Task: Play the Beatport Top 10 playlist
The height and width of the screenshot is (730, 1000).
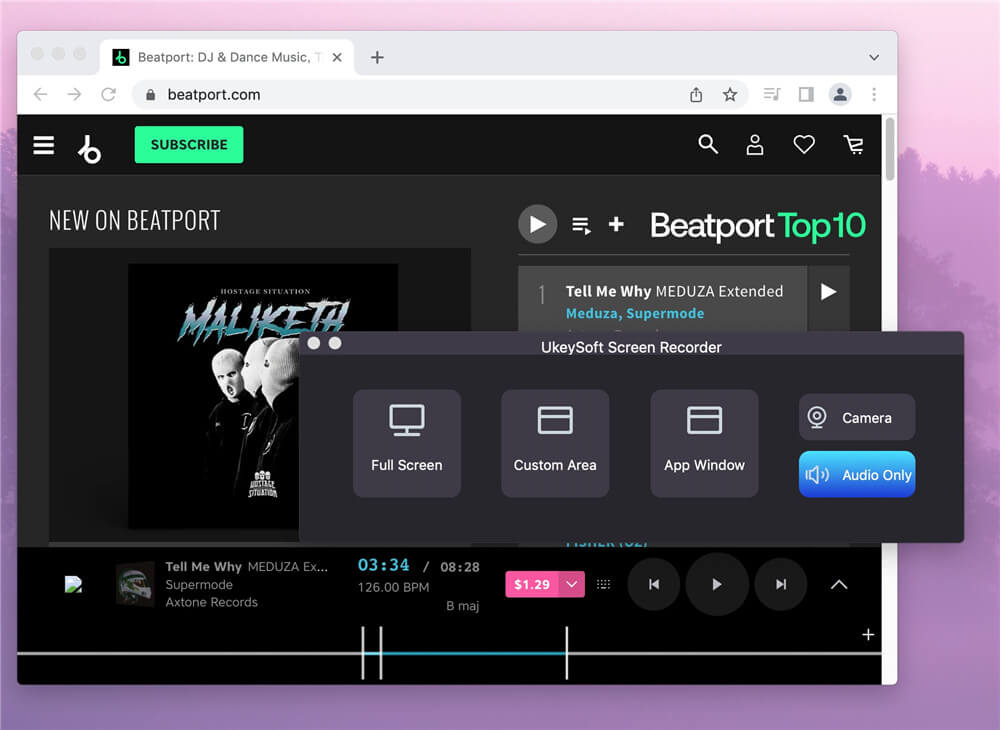Action: (537, 224)
